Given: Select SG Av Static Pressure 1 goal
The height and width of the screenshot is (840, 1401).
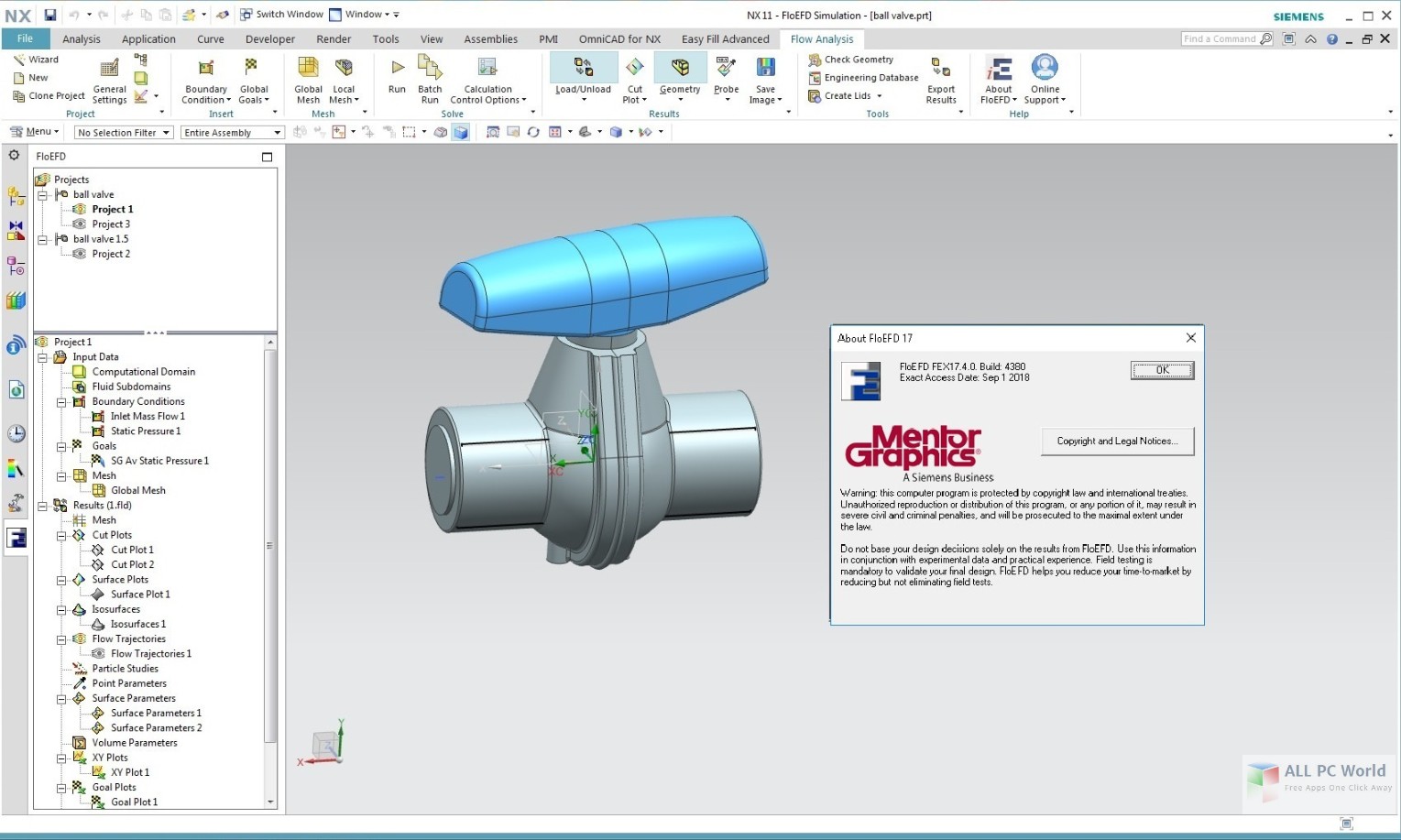Looking at the screenshot, I should tap(159, 462).
